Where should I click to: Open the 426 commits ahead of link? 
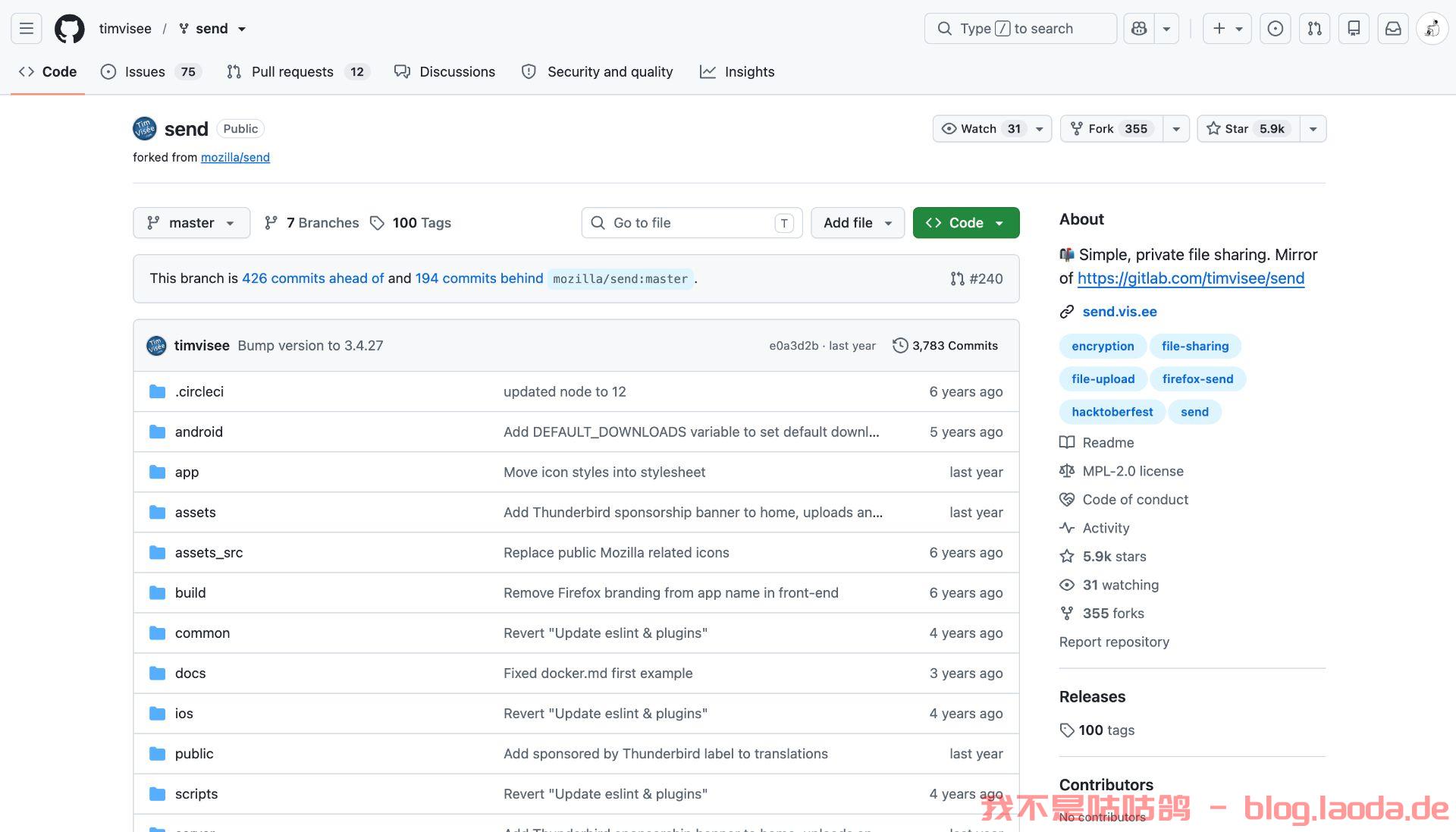click(x=313, y=279)
